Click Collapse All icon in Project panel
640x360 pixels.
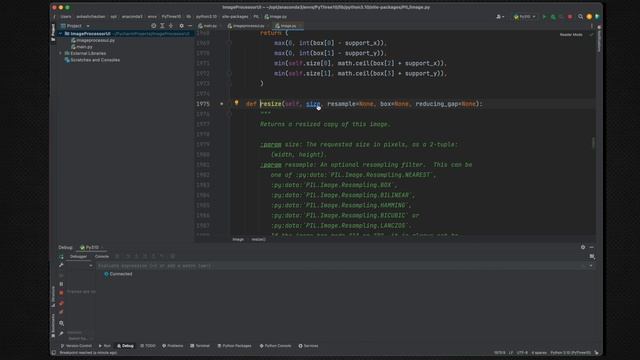pos(171,26)
